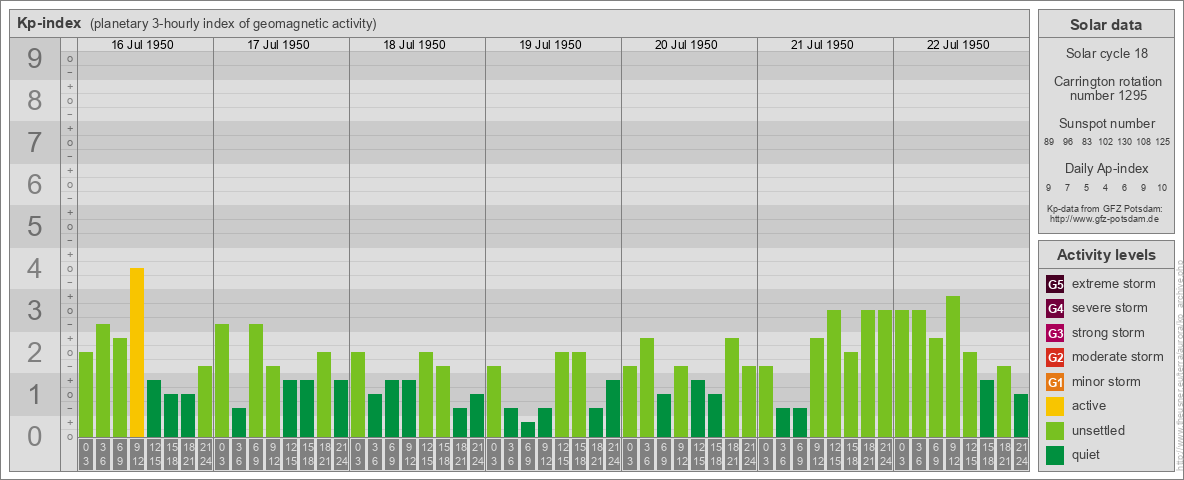Select the 16 Jul 1950 date header
The image size is (1184, 480).
point(143,45)
